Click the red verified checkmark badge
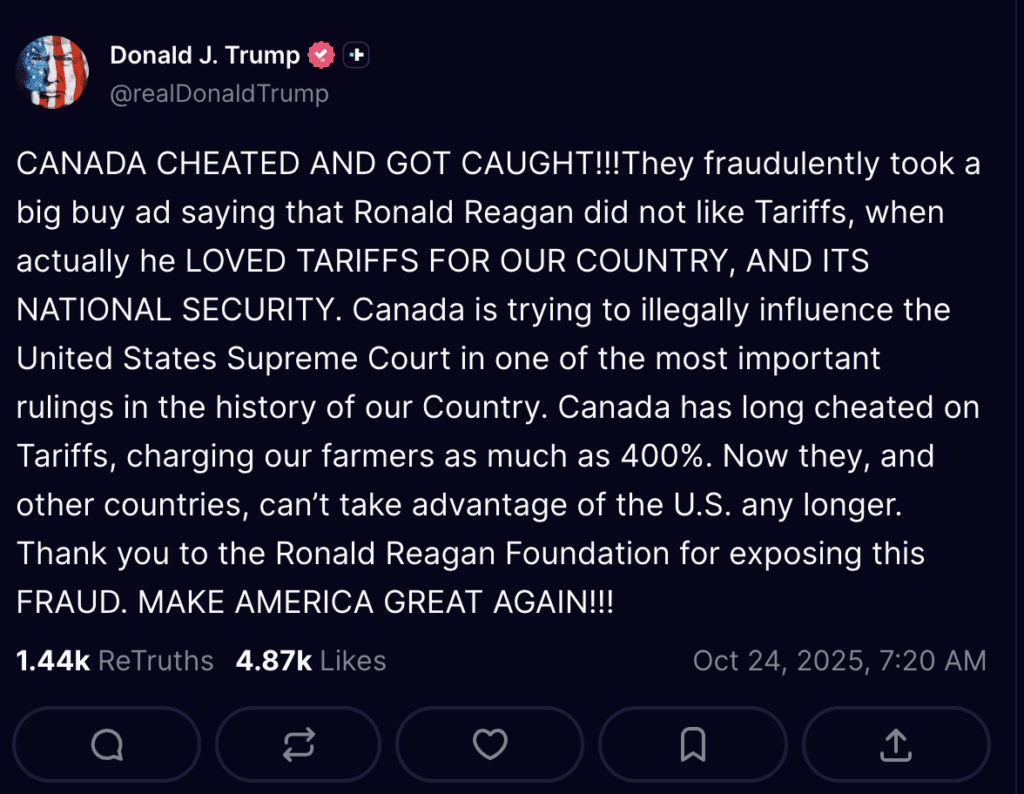The height and width of the screenshot is (794, 1024). point(321,56)
